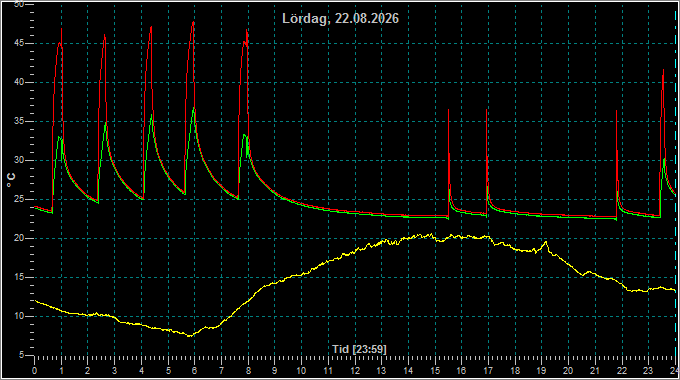Pick the 10 value on temperature axis
Image resolution: width=680 pixels, height=380 pixels.
tap(19, 316)
